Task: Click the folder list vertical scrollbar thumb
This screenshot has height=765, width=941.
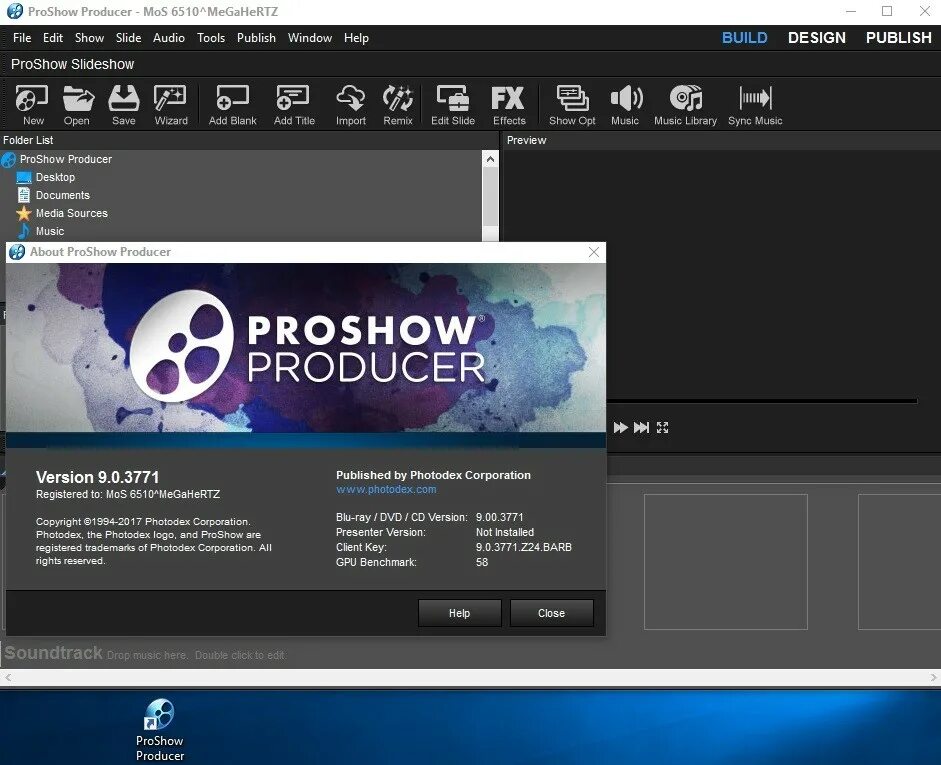Action: pyautogui.click(x=490, y=197)
